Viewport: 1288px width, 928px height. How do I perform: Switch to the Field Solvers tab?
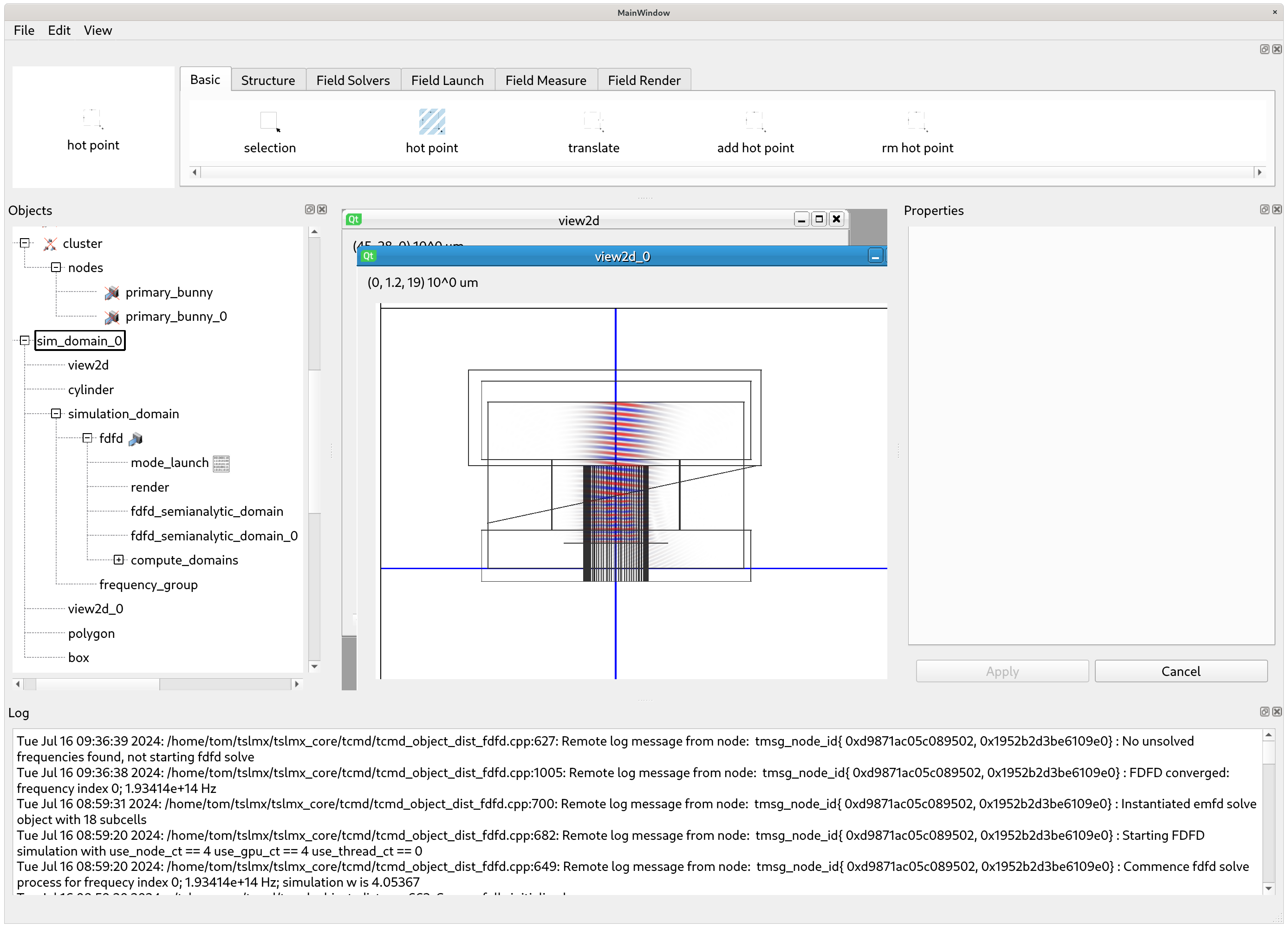(x=353, y=80)
